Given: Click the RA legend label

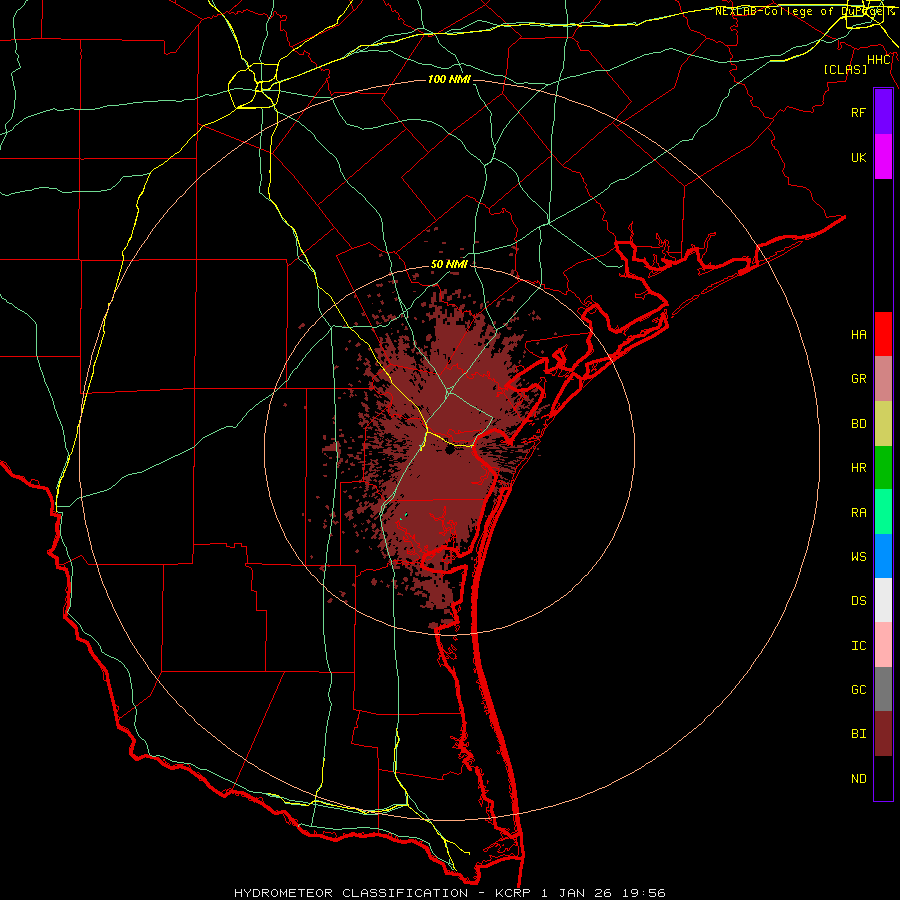Looking at the screenshot, I should click(x=858, y=513).
